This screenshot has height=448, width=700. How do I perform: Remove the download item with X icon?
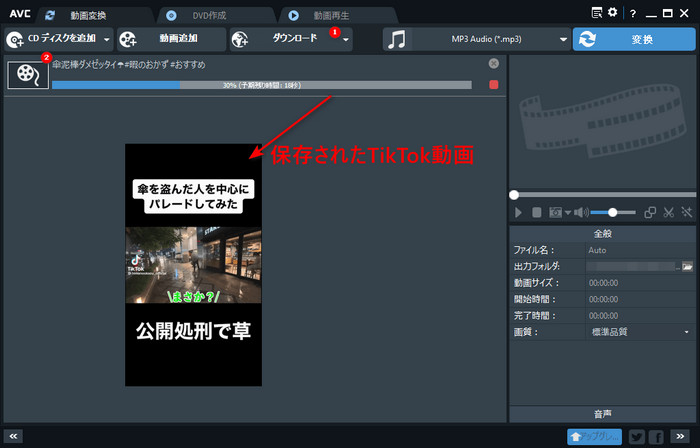pos(493,63)
